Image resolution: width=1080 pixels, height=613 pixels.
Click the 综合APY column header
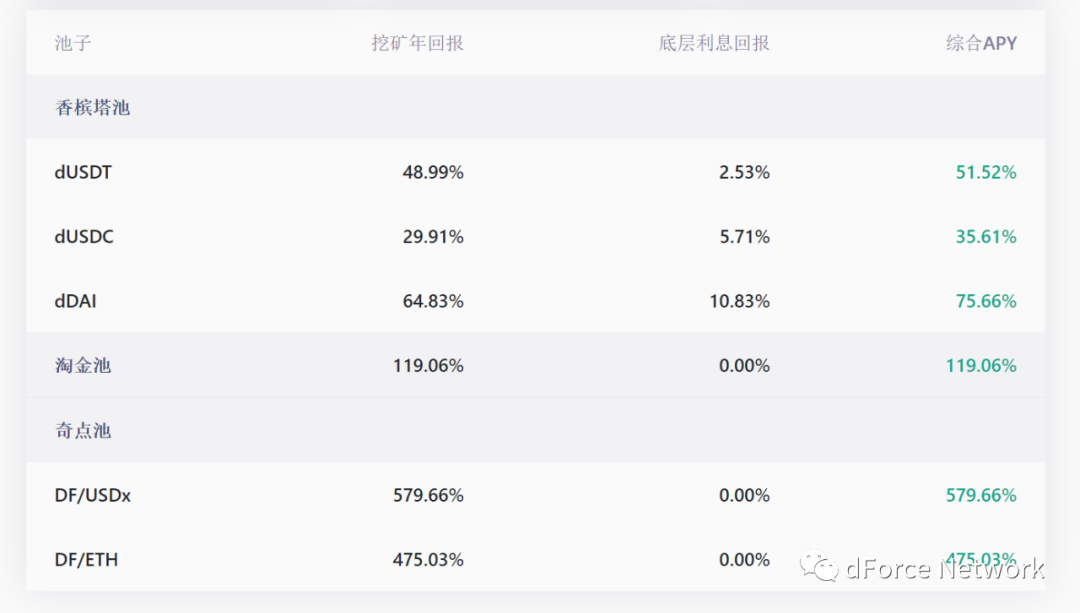[x=981, y=43]
